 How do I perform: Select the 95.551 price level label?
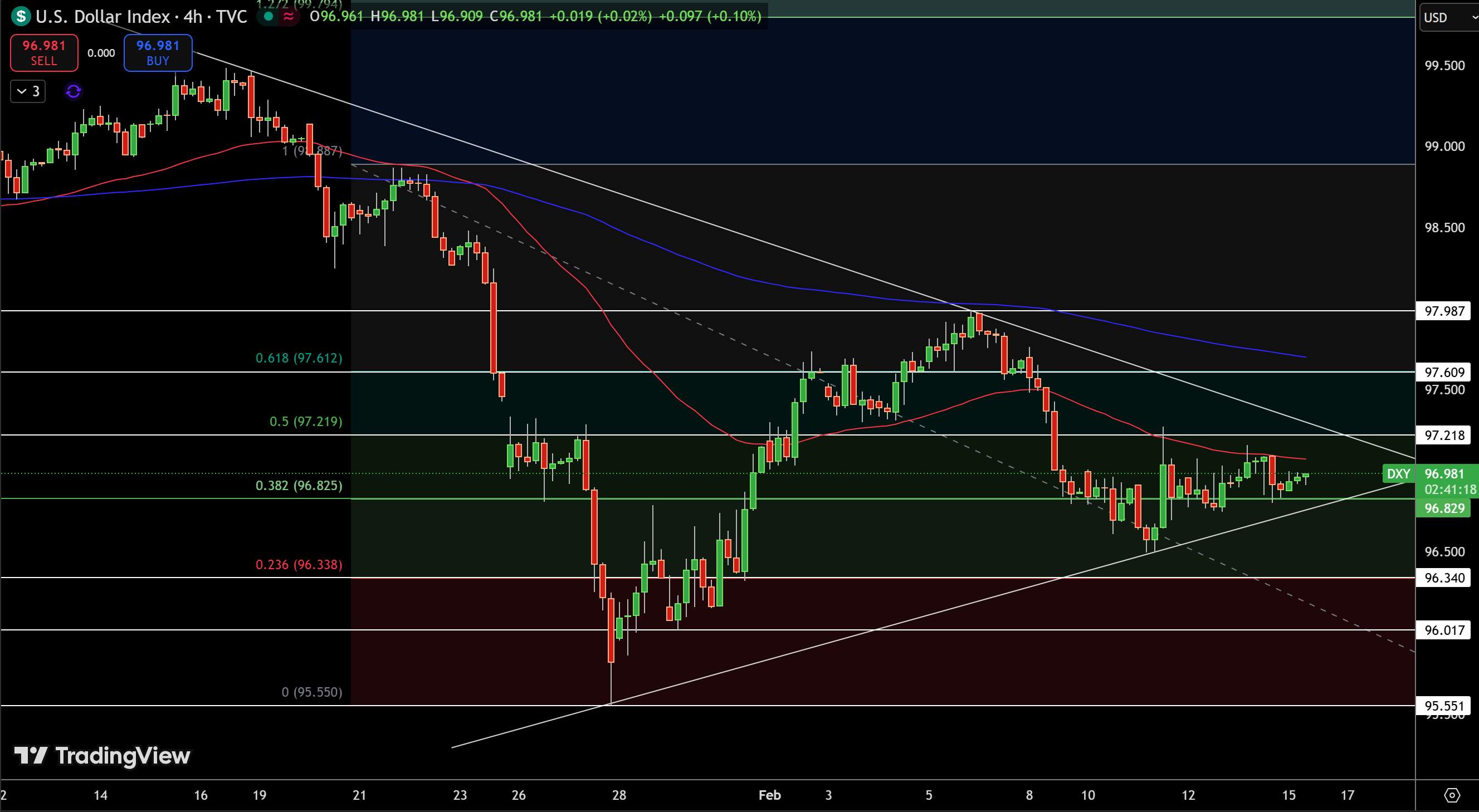tap(1444, 705)
